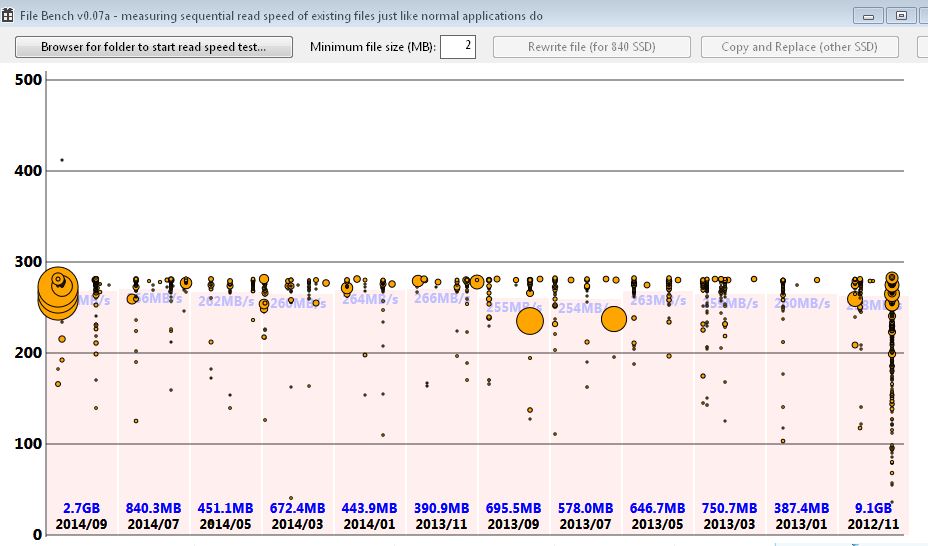Click the 2013/07 month label
928x546 pixels.
coord(585,524)
